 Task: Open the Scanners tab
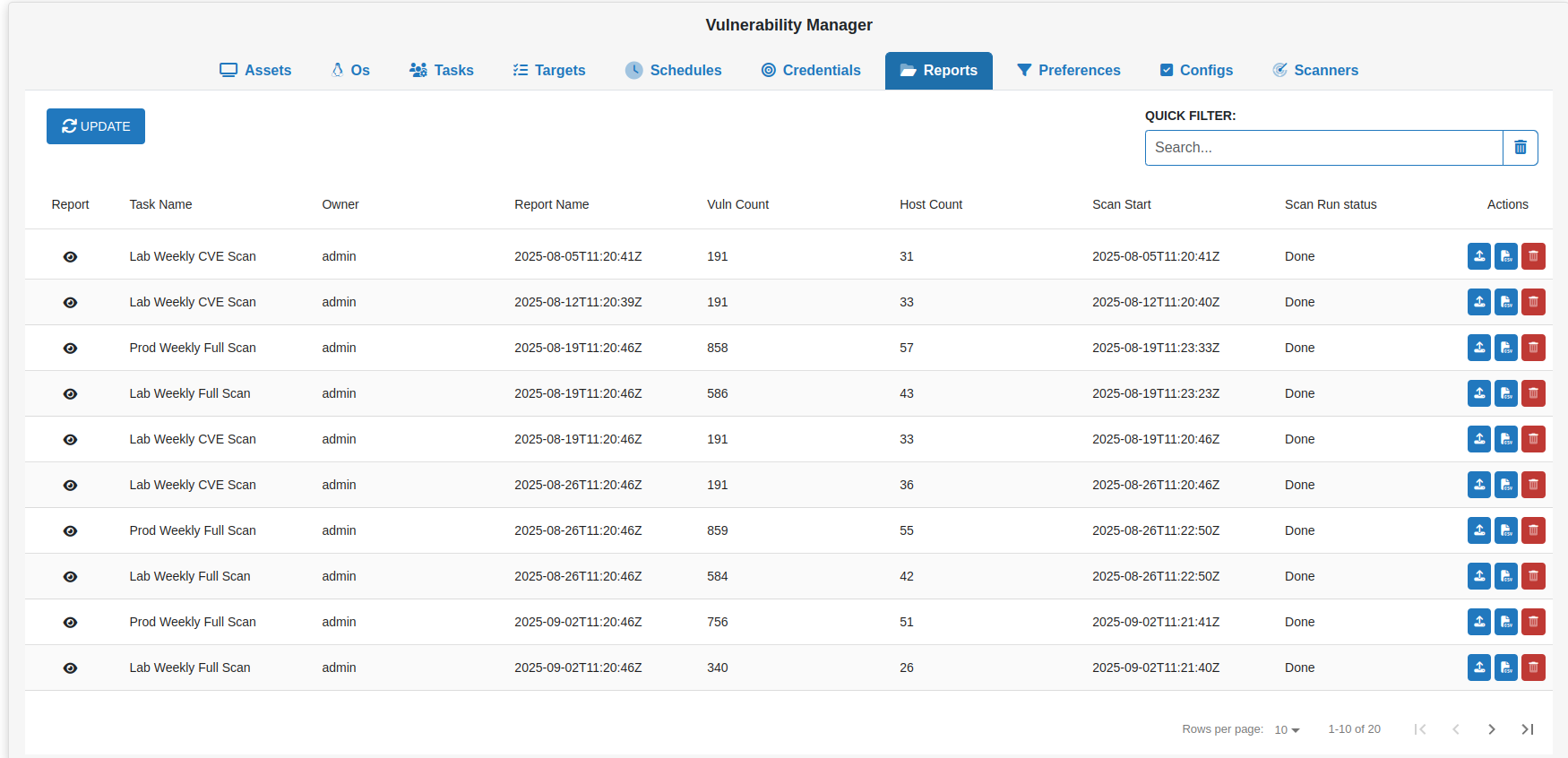pyautogui.click(x=1315, y=70)
